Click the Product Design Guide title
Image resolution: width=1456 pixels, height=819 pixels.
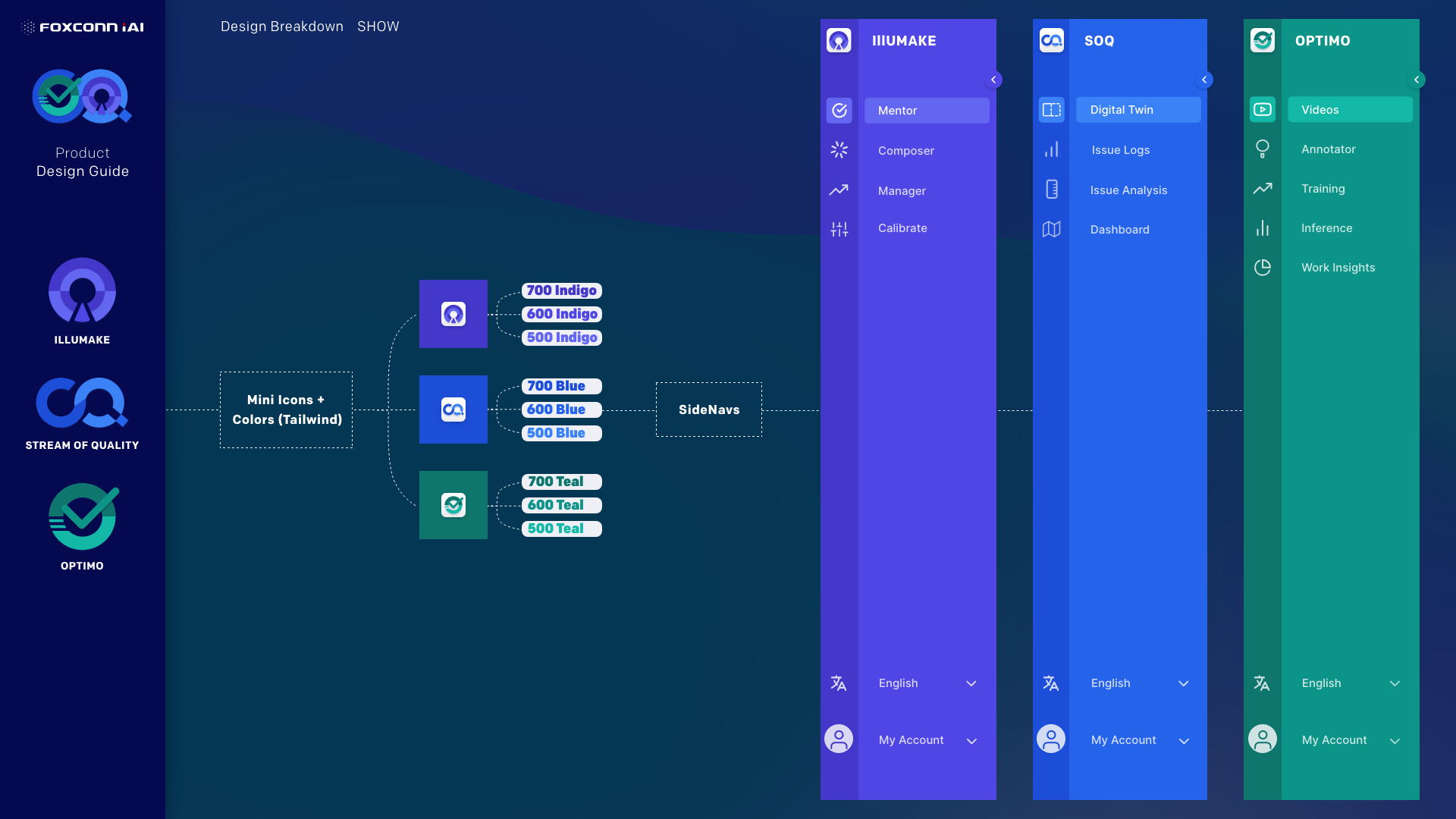click(x=83, y=162)
